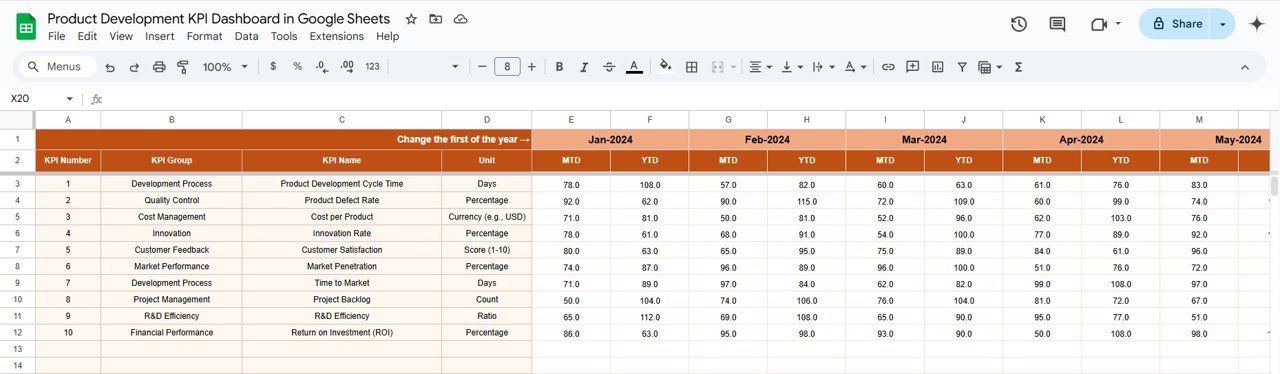Toggle italic formatting
Image resolution: width=1280 pixels, height=374 pixels.
[584, 67]
